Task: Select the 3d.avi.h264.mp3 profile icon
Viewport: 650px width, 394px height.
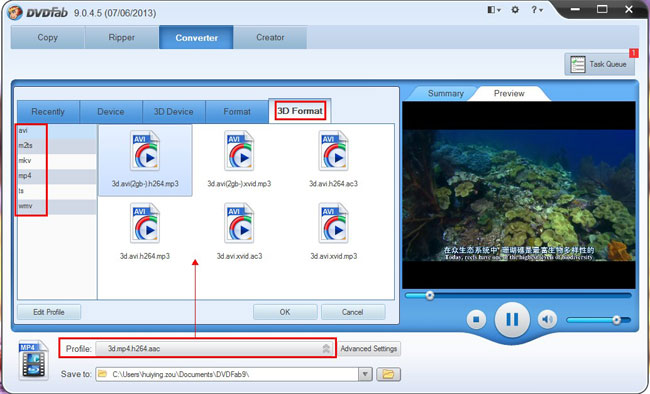Action: [145, 223]
